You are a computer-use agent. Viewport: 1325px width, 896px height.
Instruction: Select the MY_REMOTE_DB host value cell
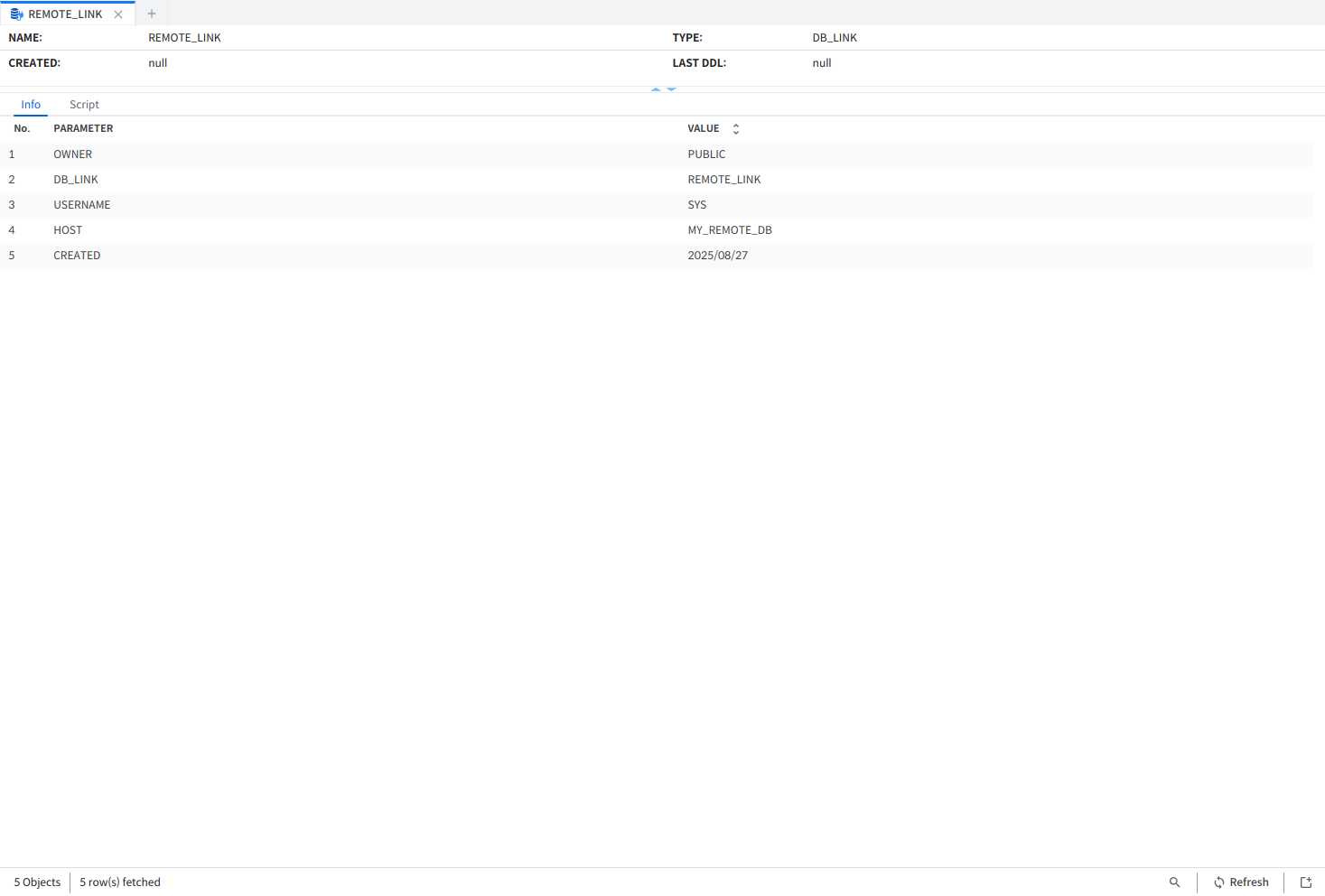[x=730, y=230]
